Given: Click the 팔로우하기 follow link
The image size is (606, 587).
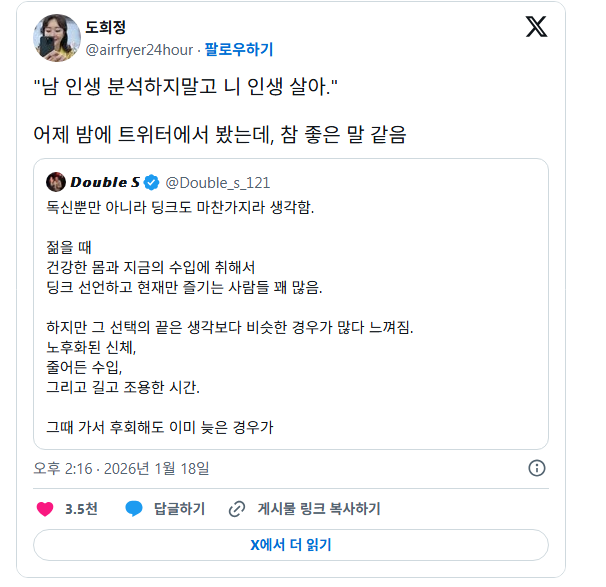Looking at the screenshot, I should point(239,49).
